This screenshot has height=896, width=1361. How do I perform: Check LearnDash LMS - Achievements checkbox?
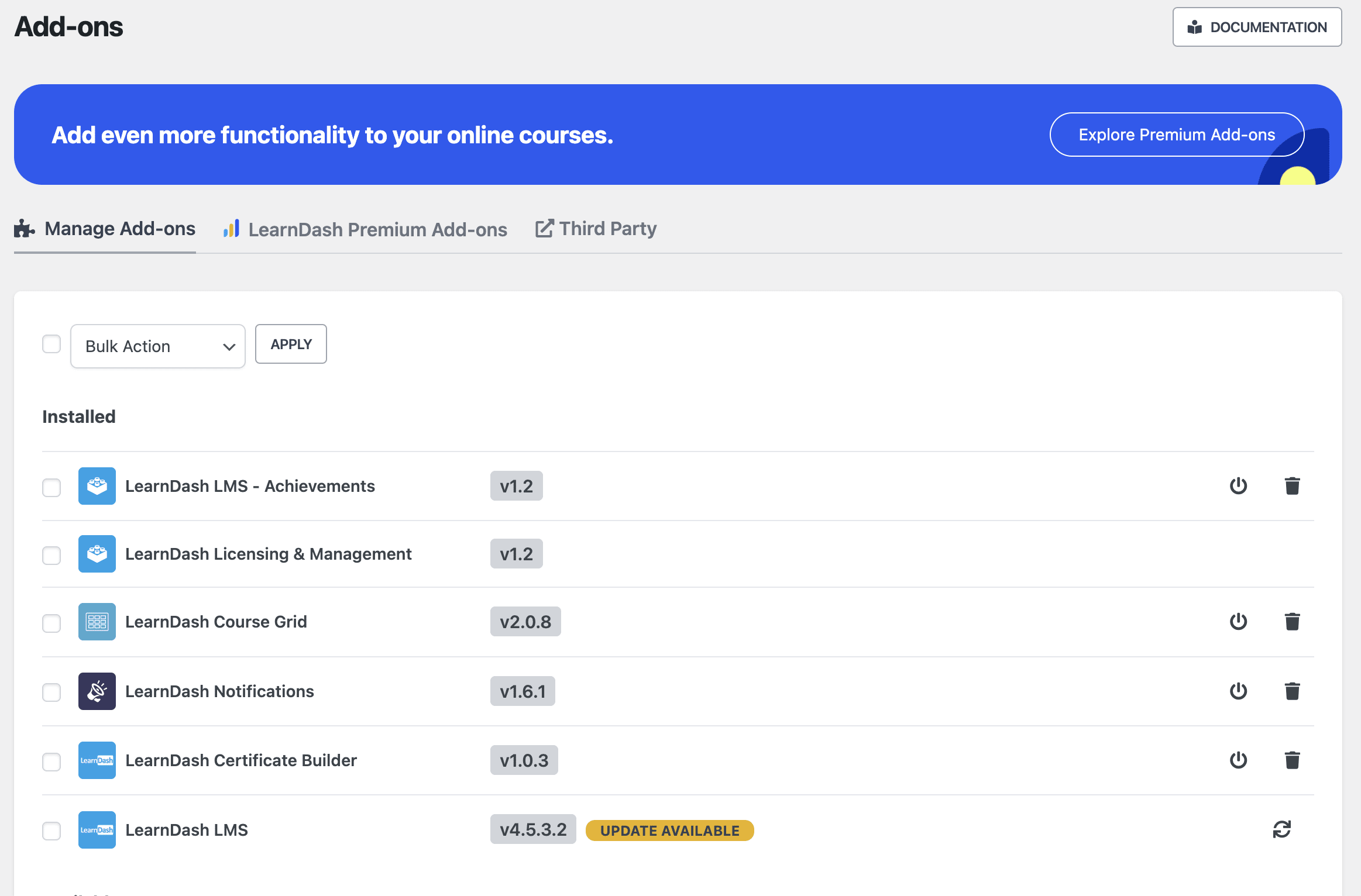(51, 487)
